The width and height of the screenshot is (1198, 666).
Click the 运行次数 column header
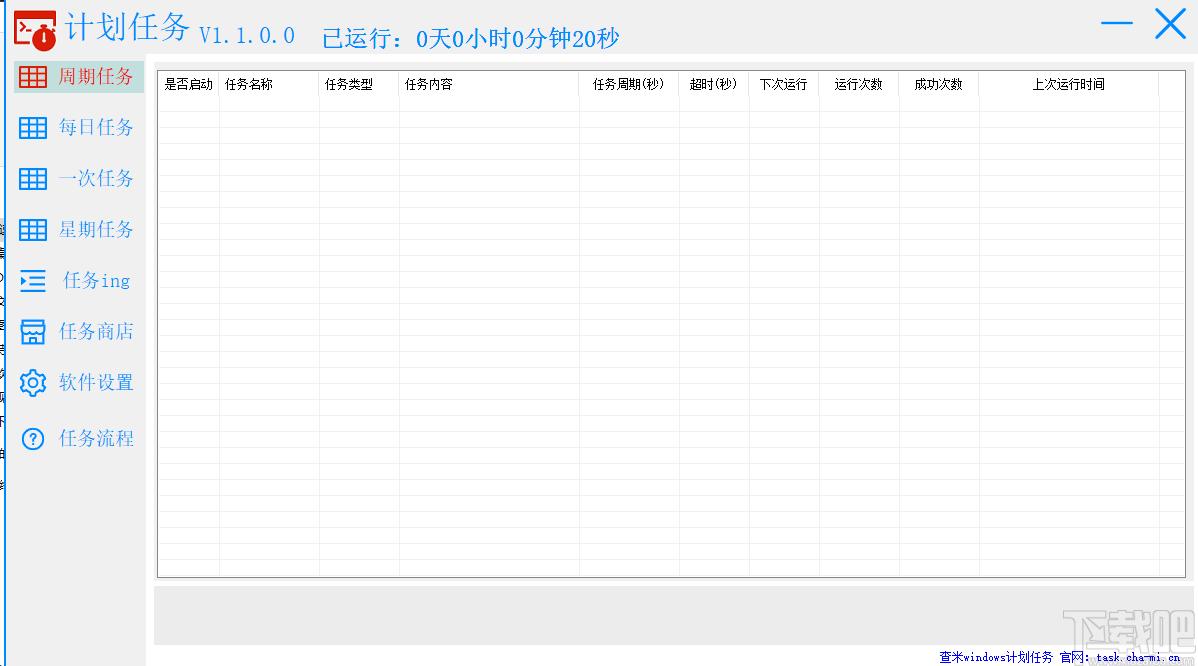point(858,85)
